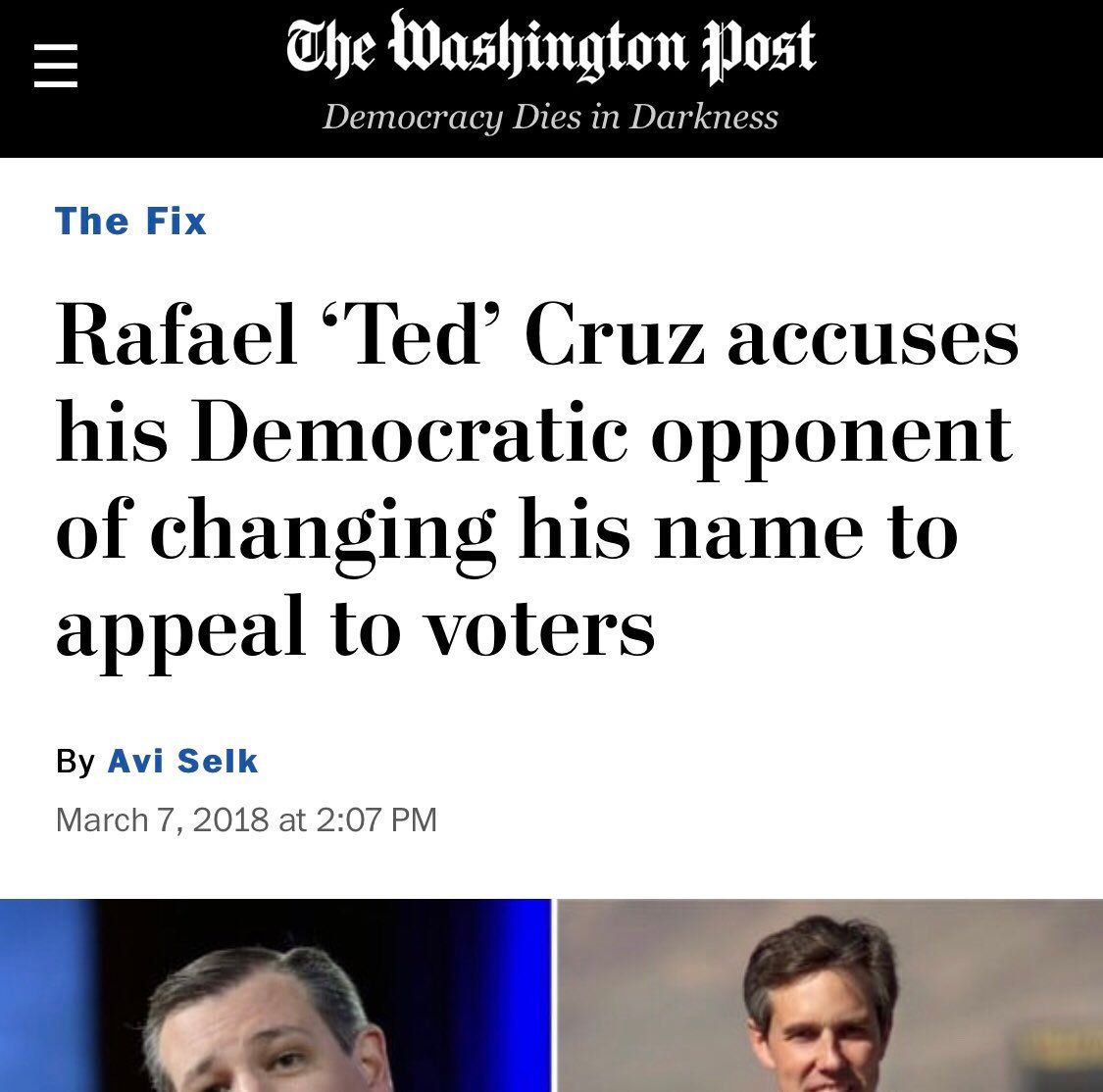The width and height of the screenshot is (1103, 1092).
Task: Click the article headline text
Action: click(537, 479)
